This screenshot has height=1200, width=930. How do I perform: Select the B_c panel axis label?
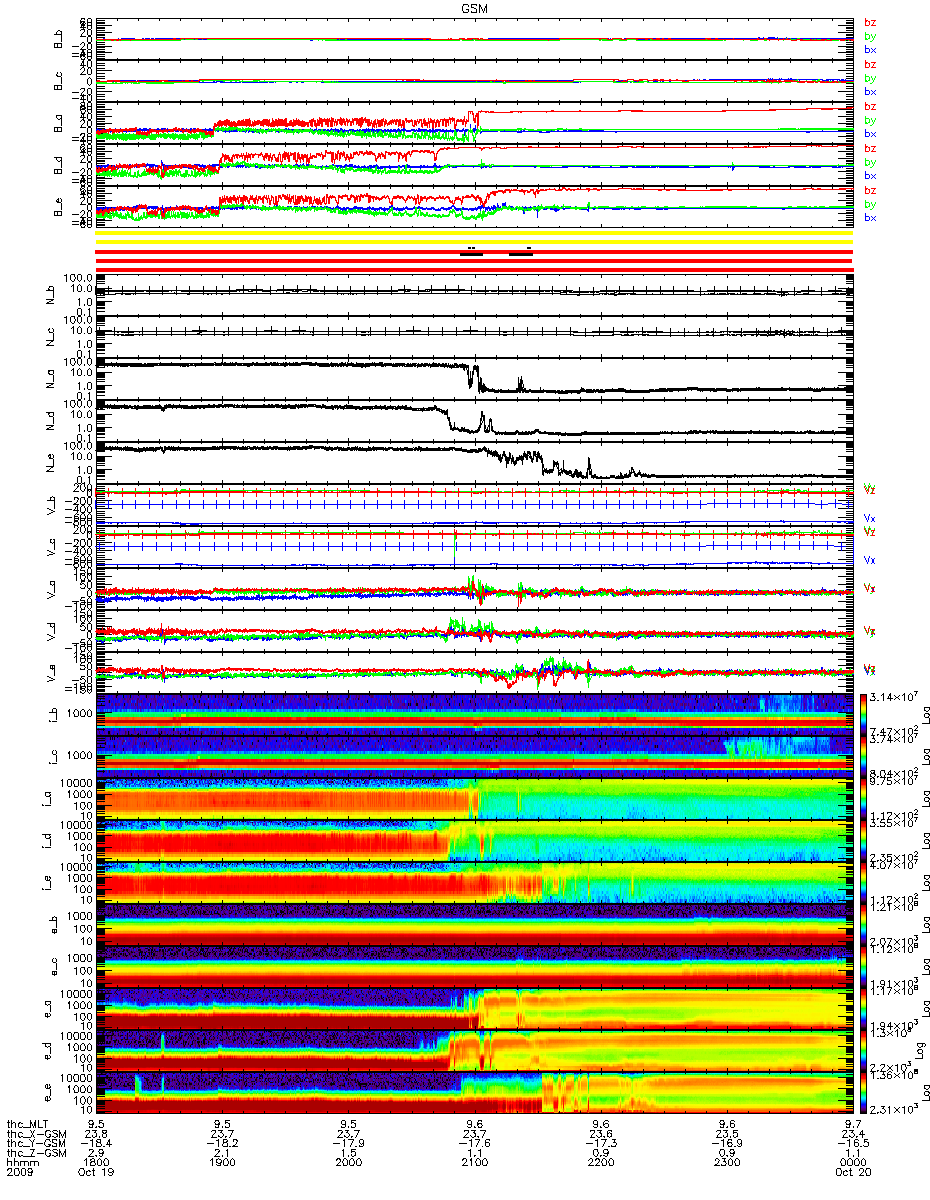pos(58,80)
